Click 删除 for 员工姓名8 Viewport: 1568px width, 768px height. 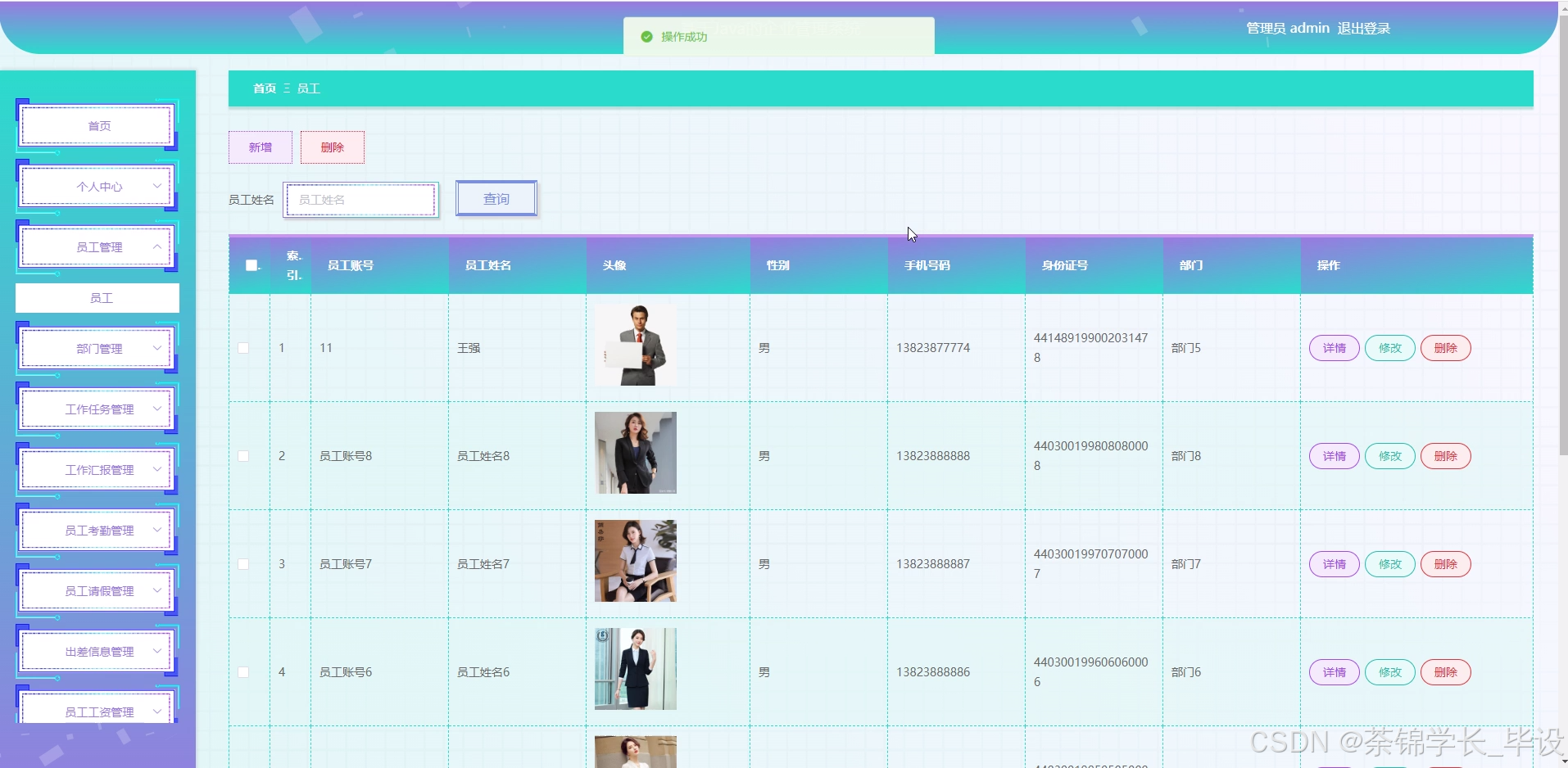tap(1446, 456)
